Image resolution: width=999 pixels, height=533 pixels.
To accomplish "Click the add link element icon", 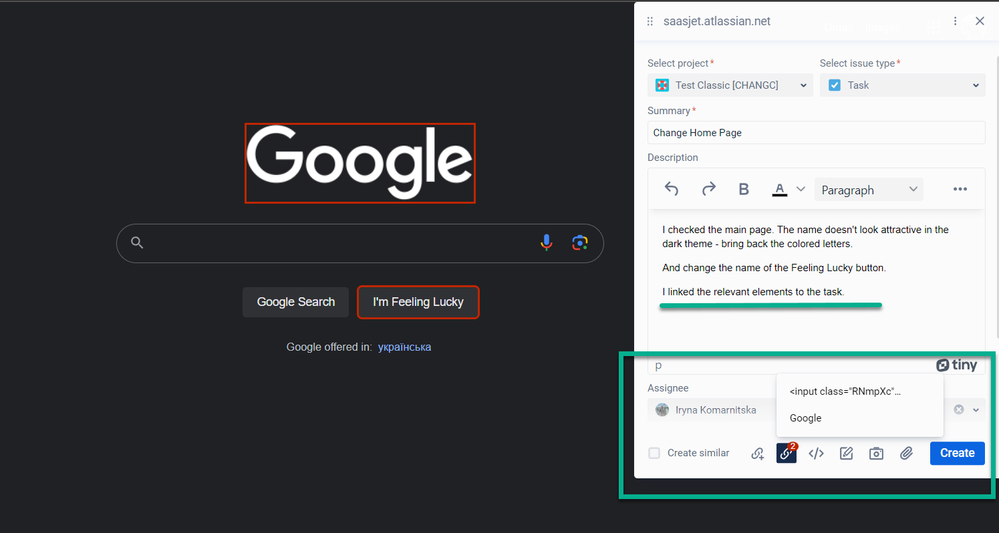I will (758, 453).
